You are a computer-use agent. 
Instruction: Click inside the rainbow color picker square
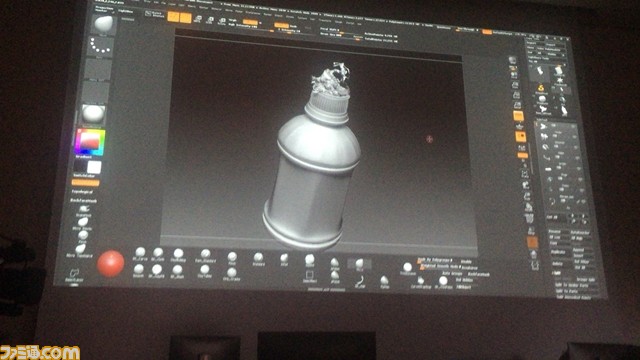(x=90, y=142)
